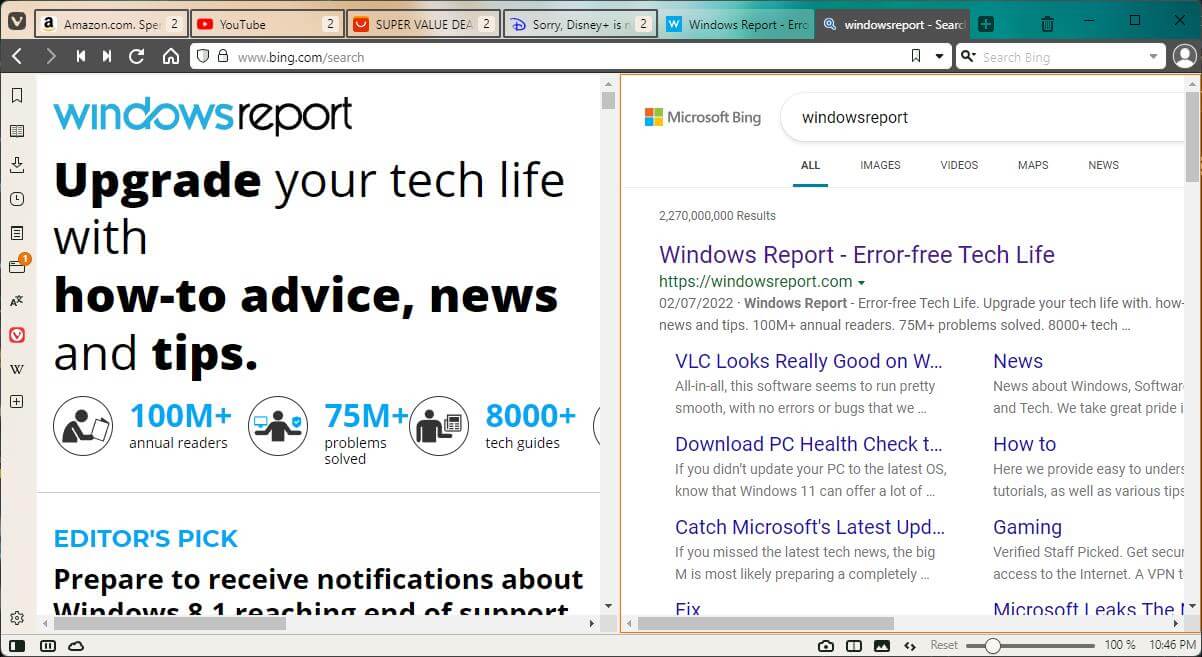Expand the address bar dropdown arrow
Viewport: 1202px width, 657px height.
(939, 57)
